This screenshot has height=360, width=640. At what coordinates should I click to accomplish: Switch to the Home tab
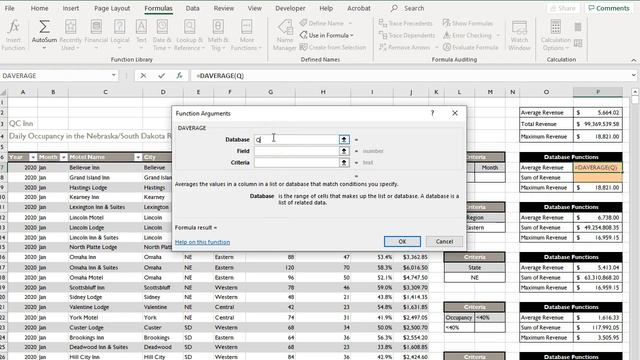point(40,8)
